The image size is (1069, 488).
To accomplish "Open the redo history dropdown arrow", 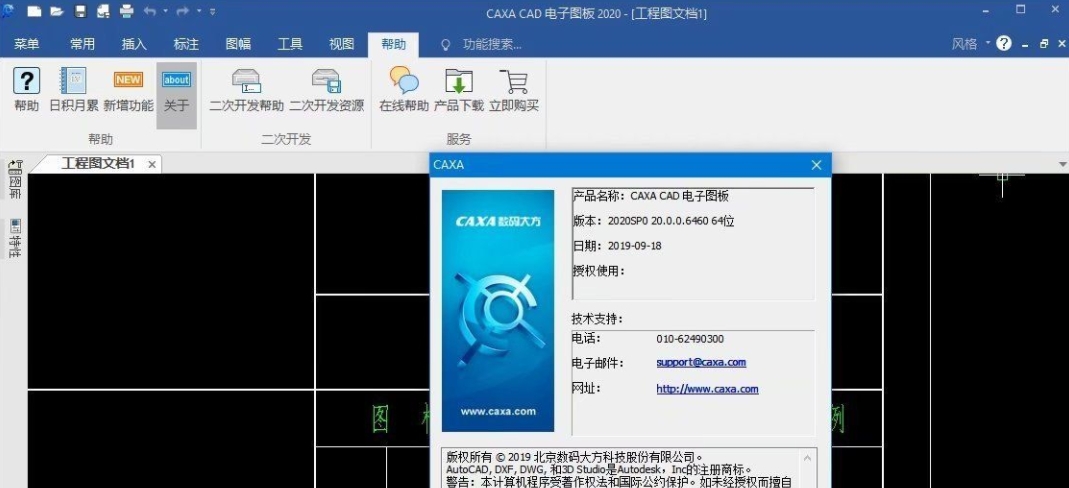I will coord(198,12).
